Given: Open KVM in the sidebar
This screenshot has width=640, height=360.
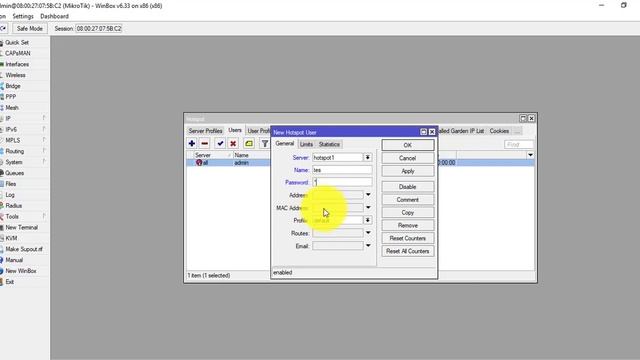Looking at the screenshot, I should click(11, 238).
